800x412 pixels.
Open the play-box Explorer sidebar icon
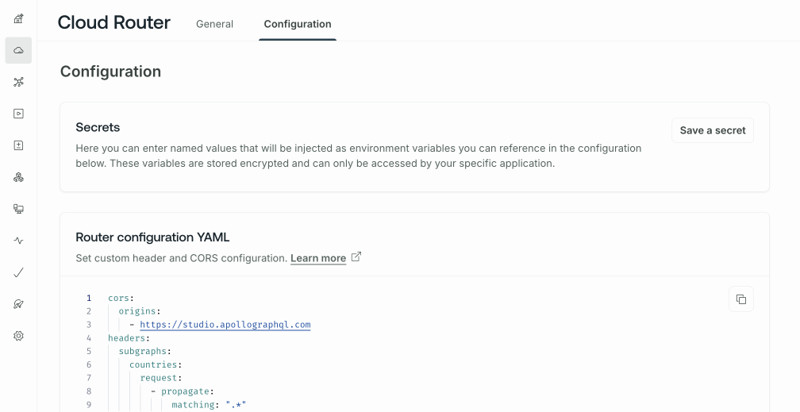18,114
